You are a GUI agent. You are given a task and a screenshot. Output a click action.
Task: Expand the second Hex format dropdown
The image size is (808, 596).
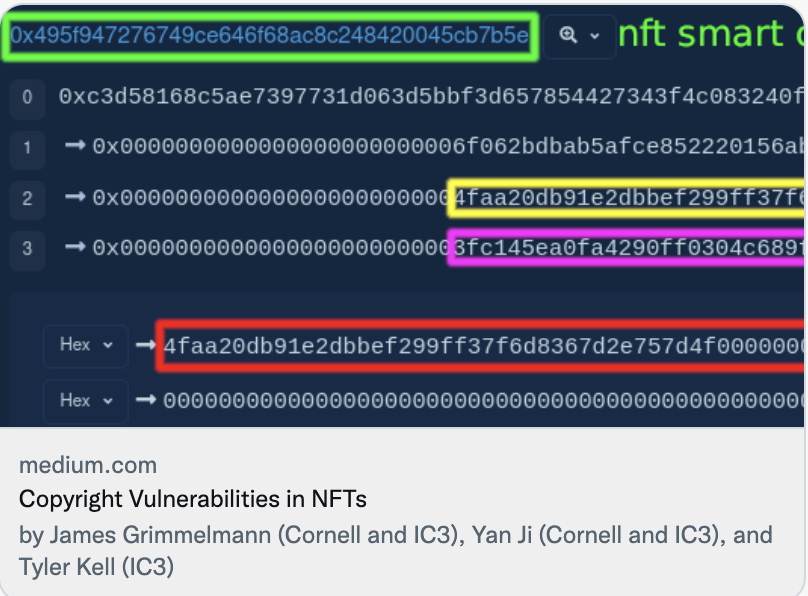pos(86,401)
